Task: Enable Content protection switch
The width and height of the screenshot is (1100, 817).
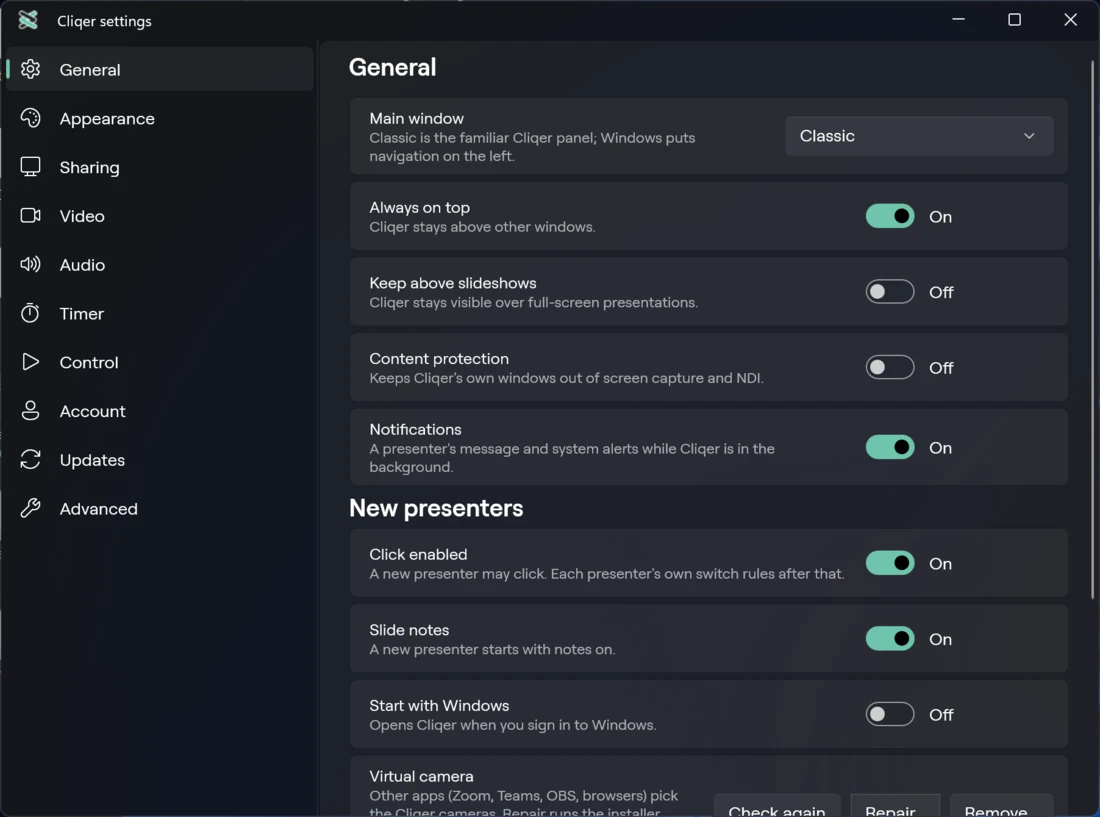Action: pyautogui.click(x=890, y=367)
